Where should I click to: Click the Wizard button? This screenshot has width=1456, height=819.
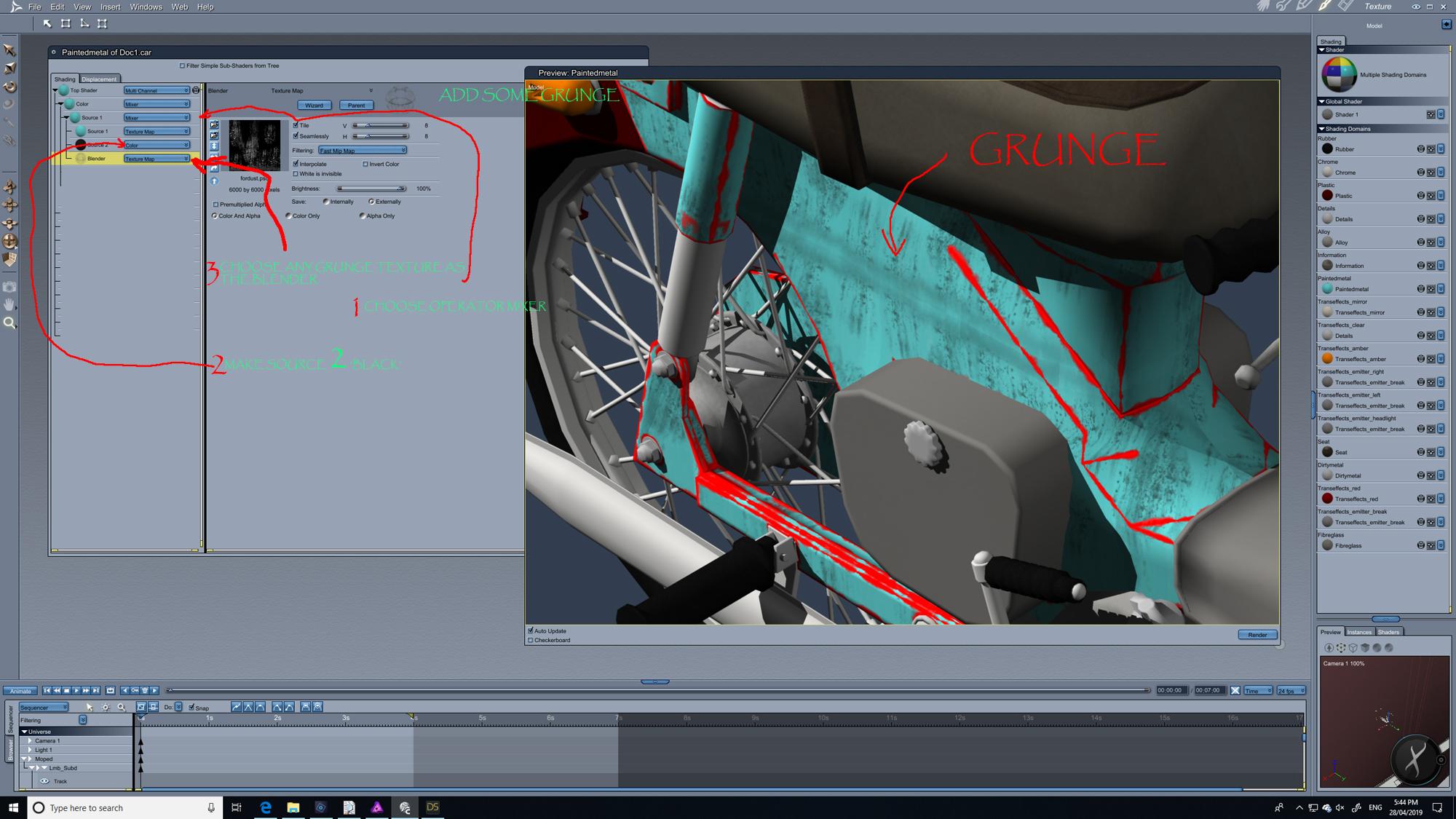tap(314, 106)
